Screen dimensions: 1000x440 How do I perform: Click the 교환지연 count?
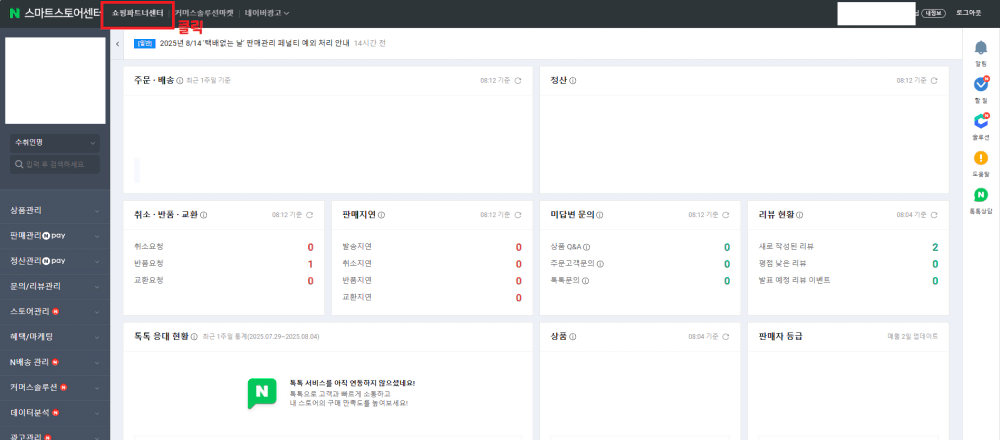point(518,298)
